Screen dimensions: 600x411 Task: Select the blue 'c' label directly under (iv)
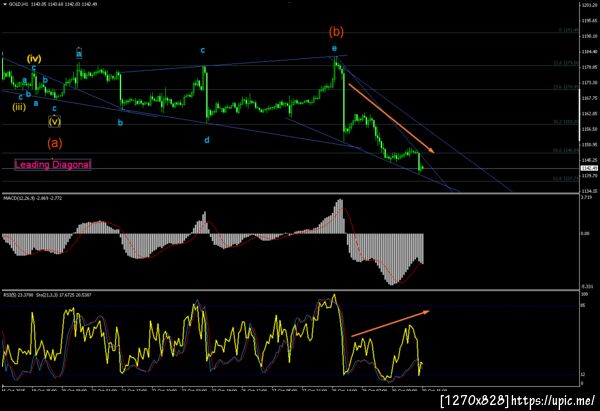pos(34,68)
